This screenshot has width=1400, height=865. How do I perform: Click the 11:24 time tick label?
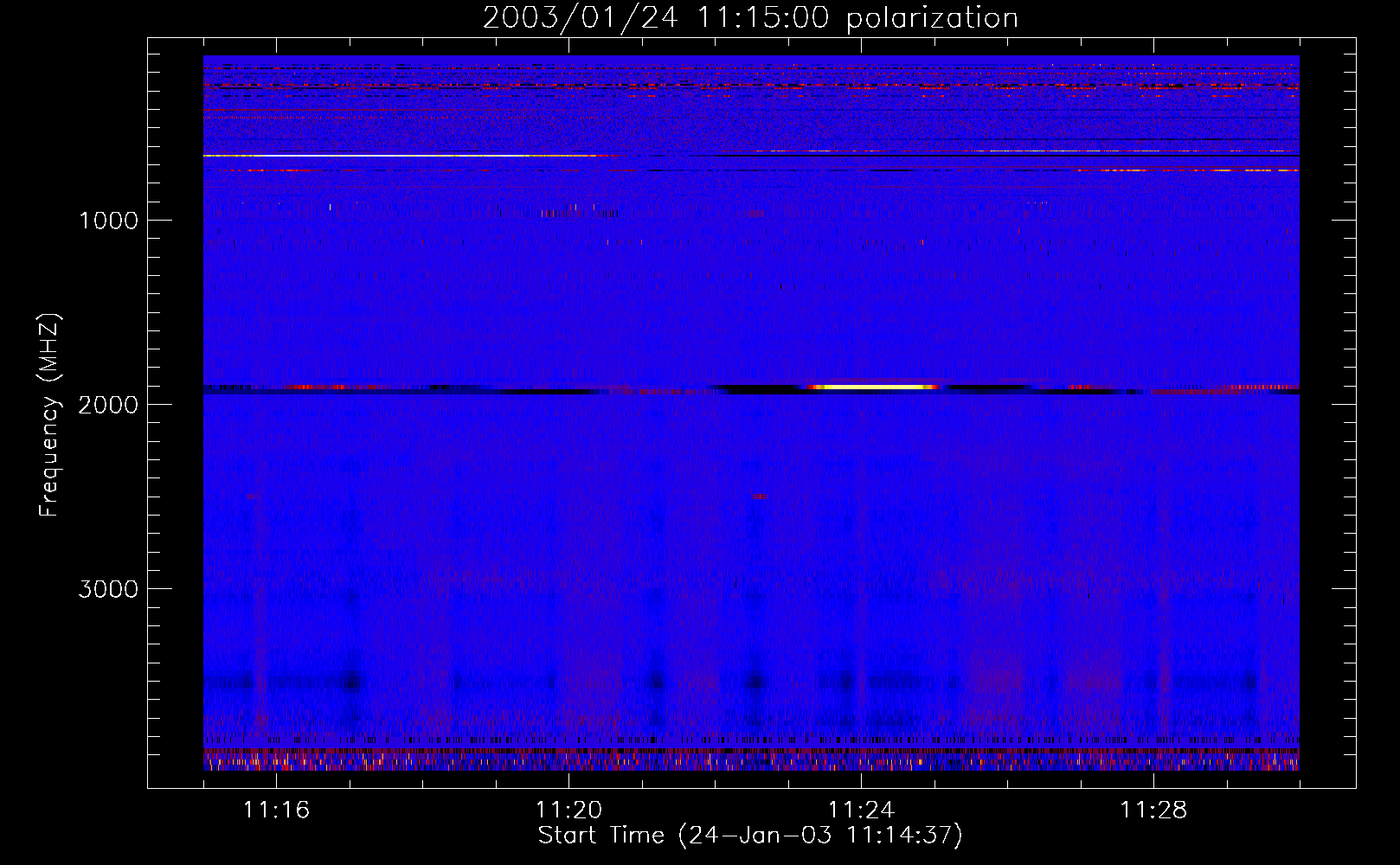tap(862, 811)
